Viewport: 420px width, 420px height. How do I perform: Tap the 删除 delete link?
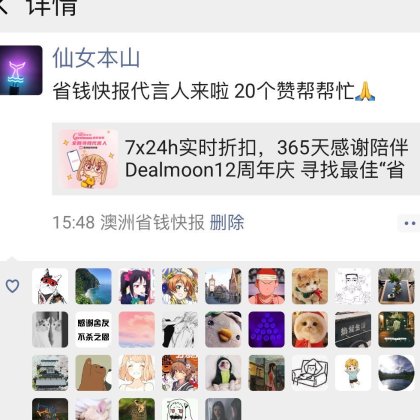[227, 222]
